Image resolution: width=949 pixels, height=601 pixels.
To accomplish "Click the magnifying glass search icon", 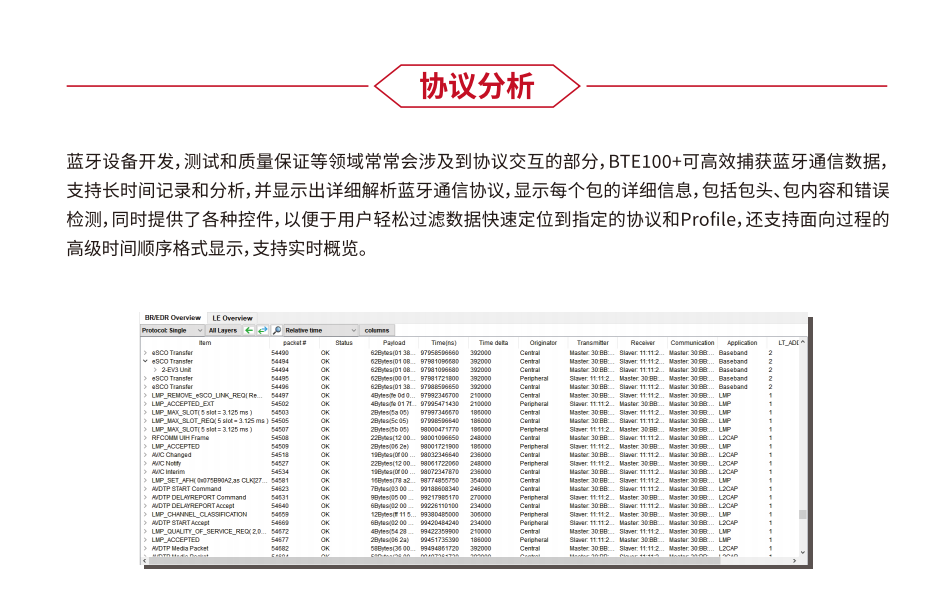I will click(276, 330).
